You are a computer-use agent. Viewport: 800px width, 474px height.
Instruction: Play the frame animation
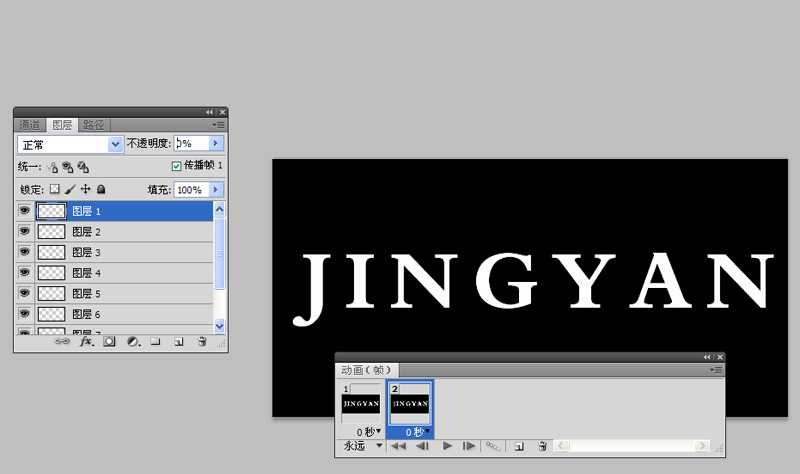447,446
